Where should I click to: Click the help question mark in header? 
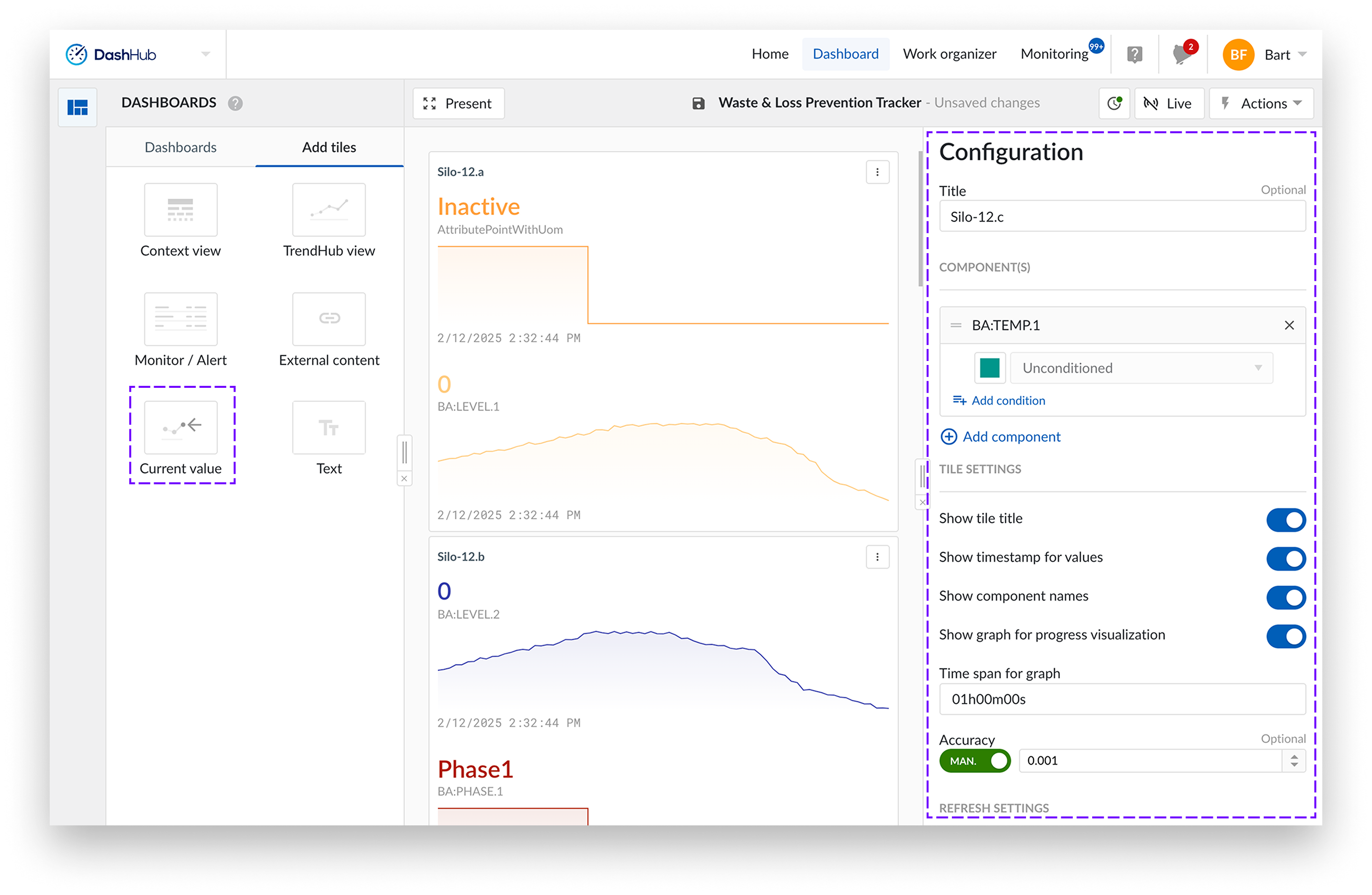pos(1134,55)
